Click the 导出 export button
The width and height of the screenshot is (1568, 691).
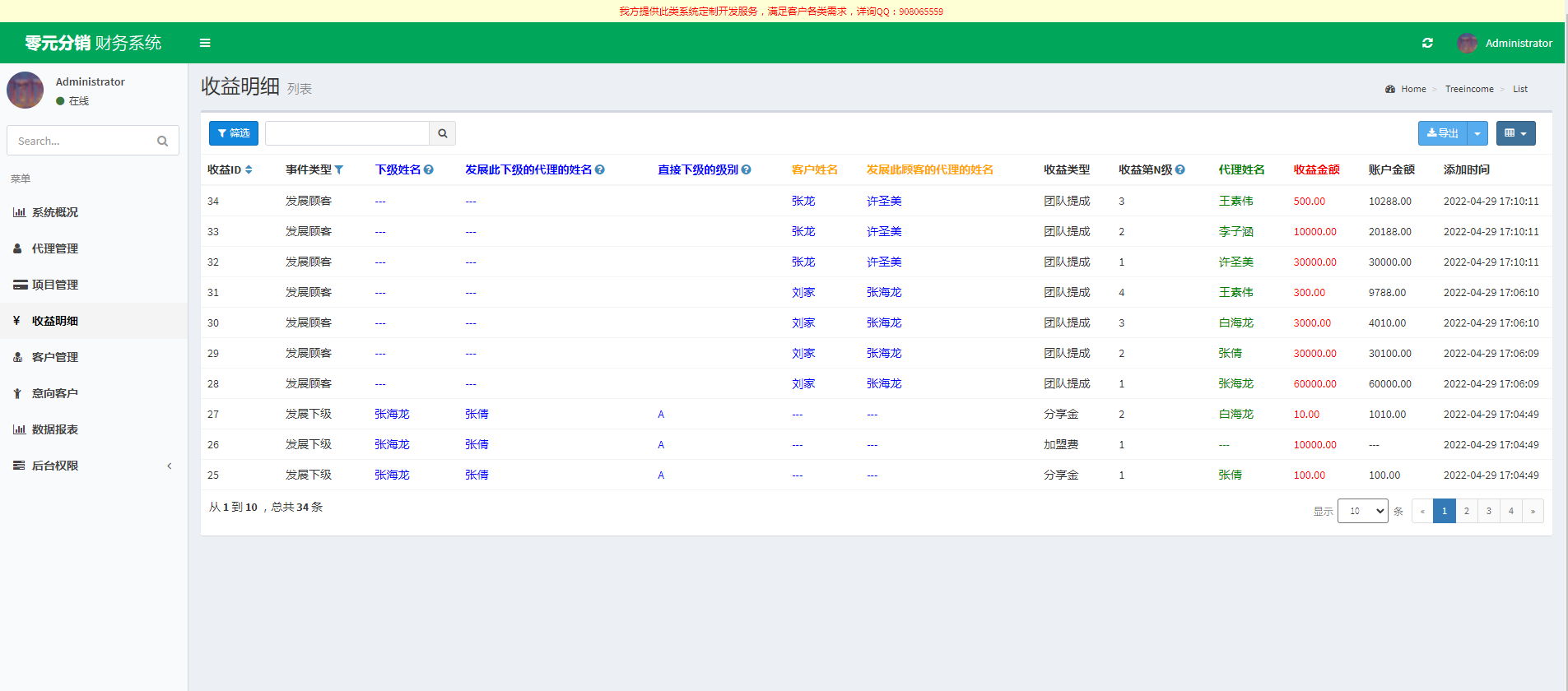(1442, 133)
